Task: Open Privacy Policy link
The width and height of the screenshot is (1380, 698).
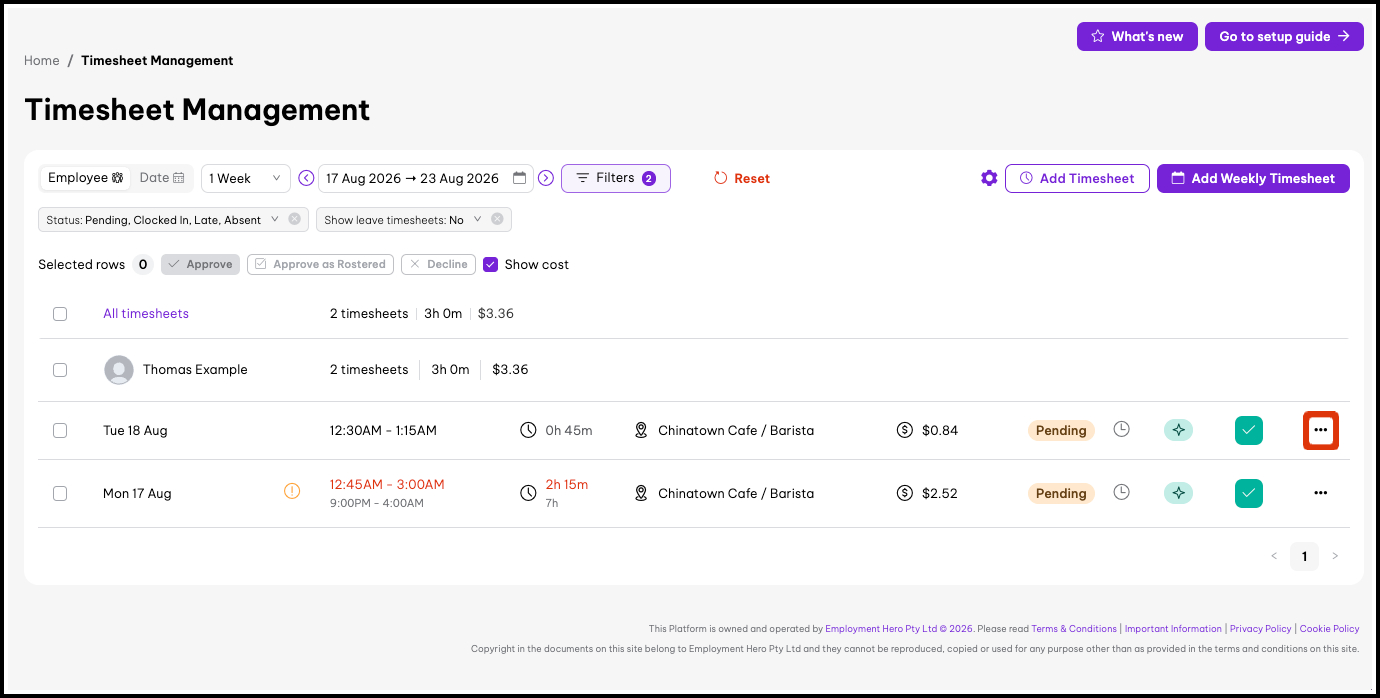Action: click(1261, 629)
